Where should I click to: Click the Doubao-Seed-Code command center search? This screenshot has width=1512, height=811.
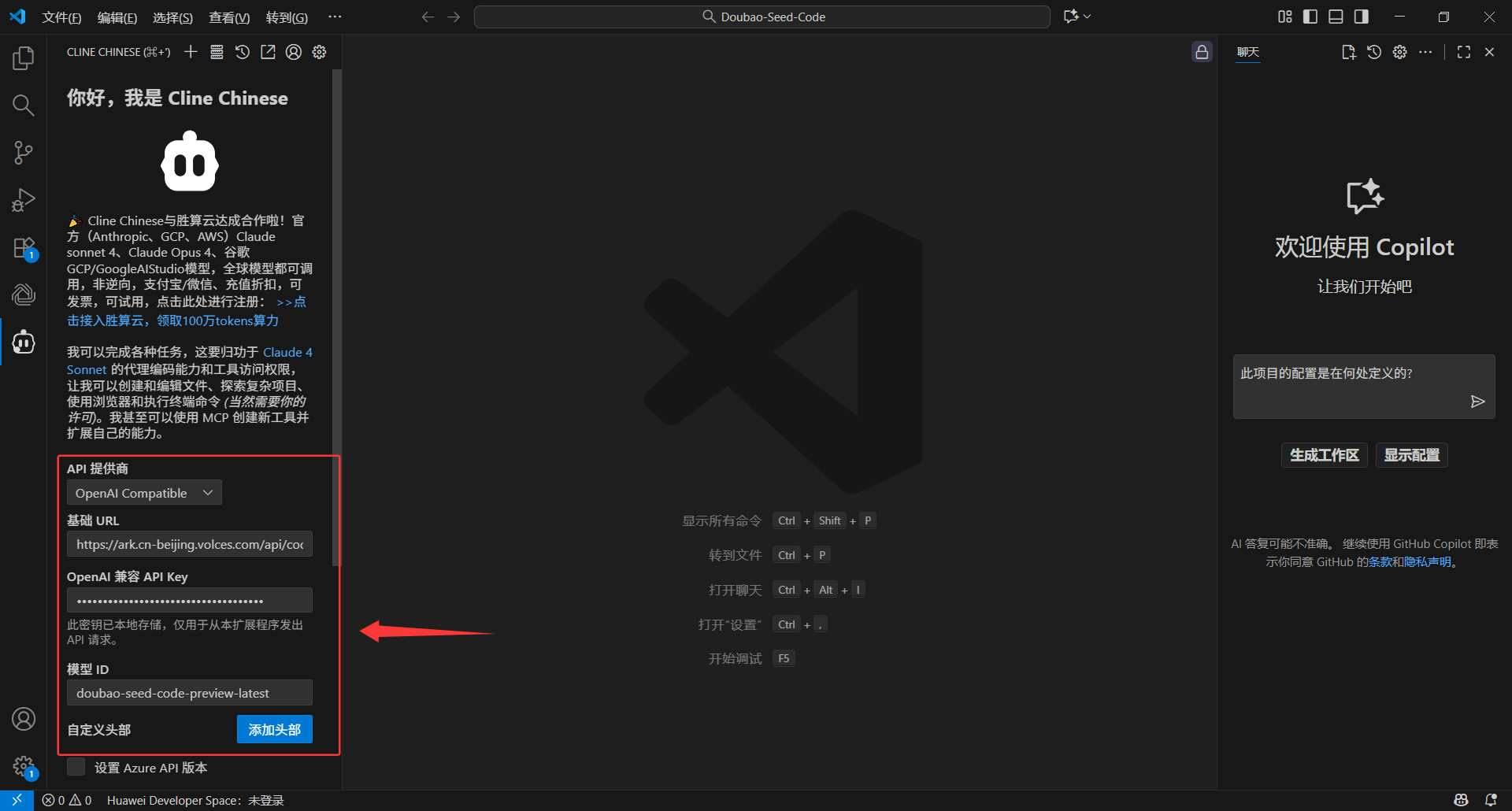point(762,17)
